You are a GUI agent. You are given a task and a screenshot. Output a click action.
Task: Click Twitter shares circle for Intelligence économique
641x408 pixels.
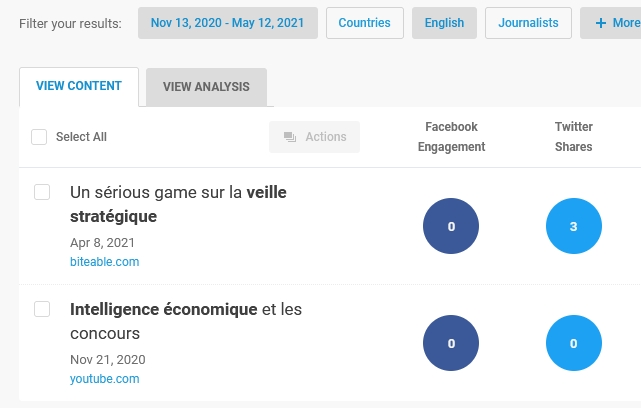pos(574,343)
